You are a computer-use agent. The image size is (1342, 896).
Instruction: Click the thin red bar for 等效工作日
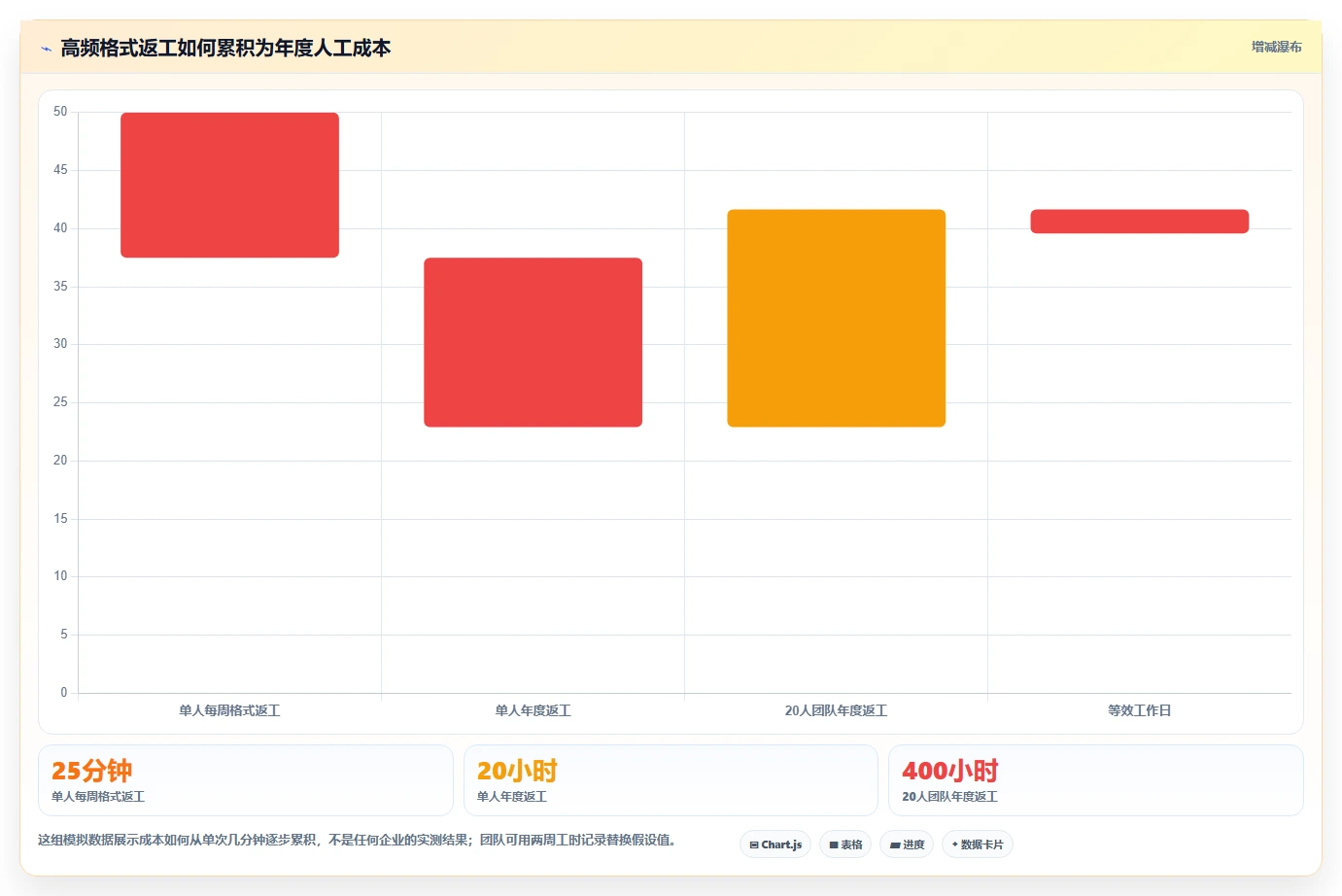(1139, 222)
